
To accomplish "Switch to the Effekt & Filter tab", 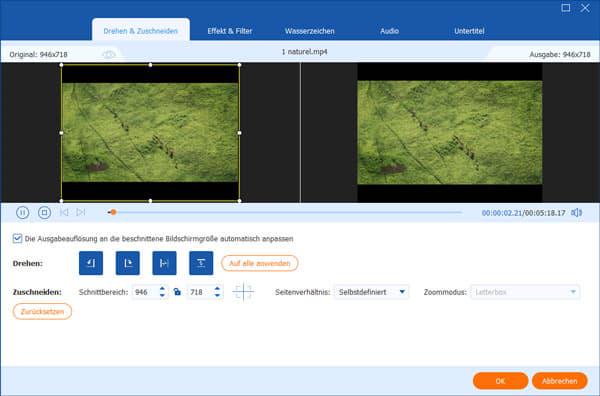I will pyautogui.click(x=230, y=31).
